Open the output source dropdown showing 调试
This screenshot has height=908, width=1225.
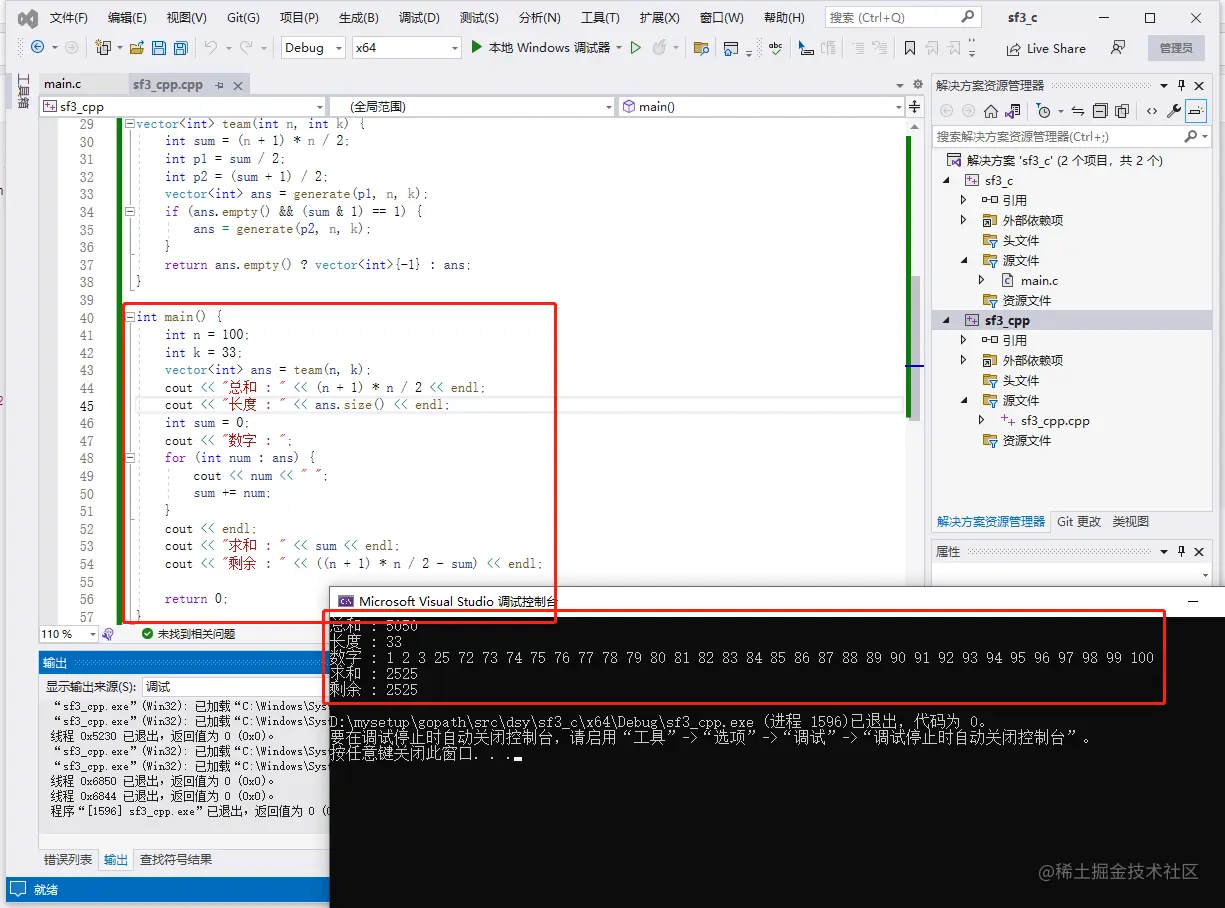coord(236,687)
